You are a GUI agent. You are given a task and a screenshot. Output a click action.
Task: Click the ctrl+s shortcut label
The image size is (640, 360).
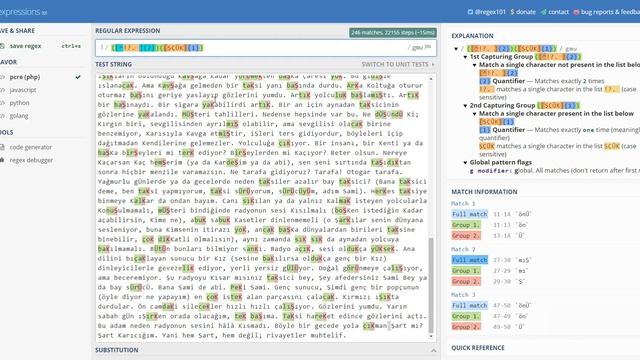[71, 46]
